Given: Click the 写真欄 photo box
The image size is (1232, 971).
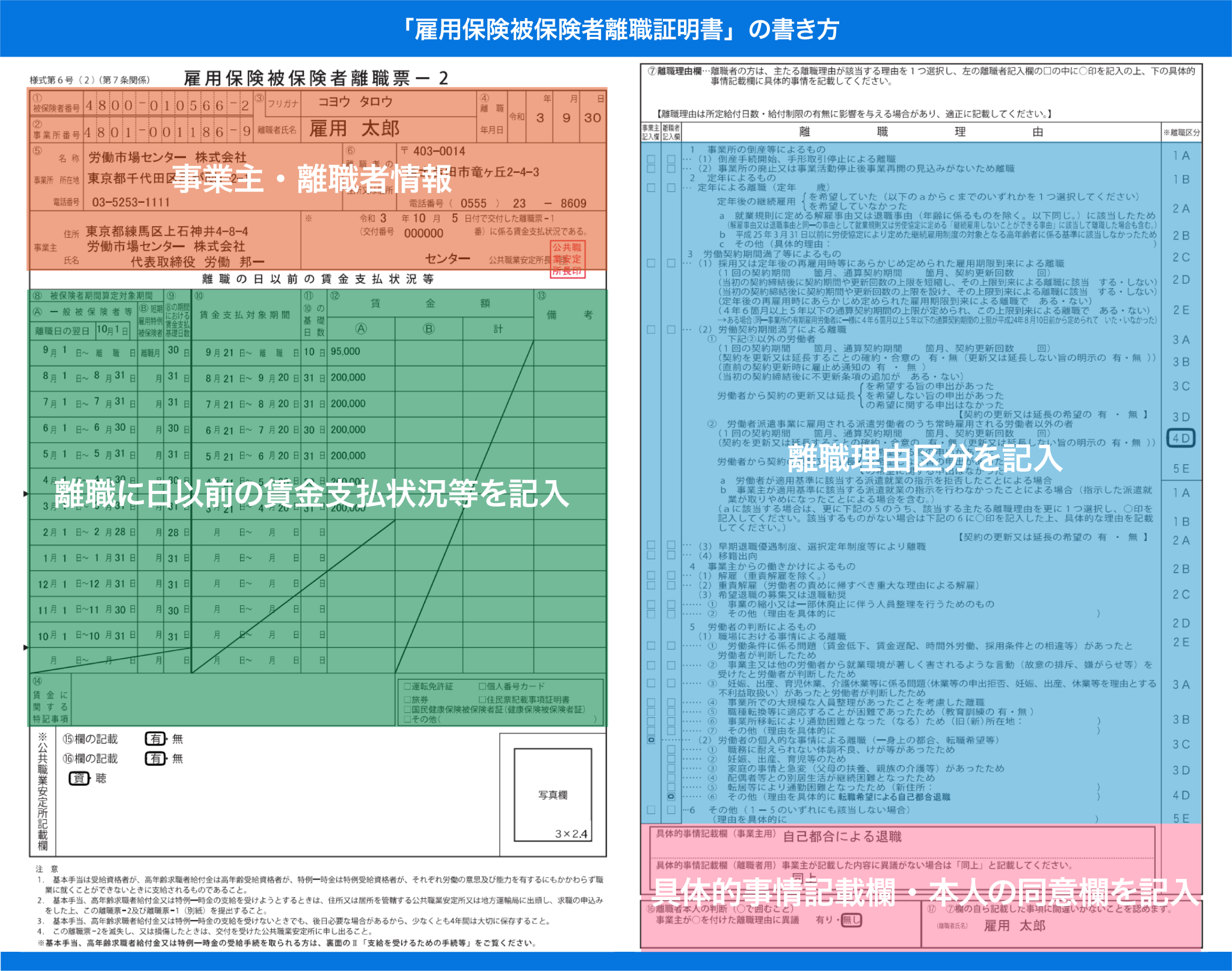Looking at the screenshot, I should [x=552, y=795].
